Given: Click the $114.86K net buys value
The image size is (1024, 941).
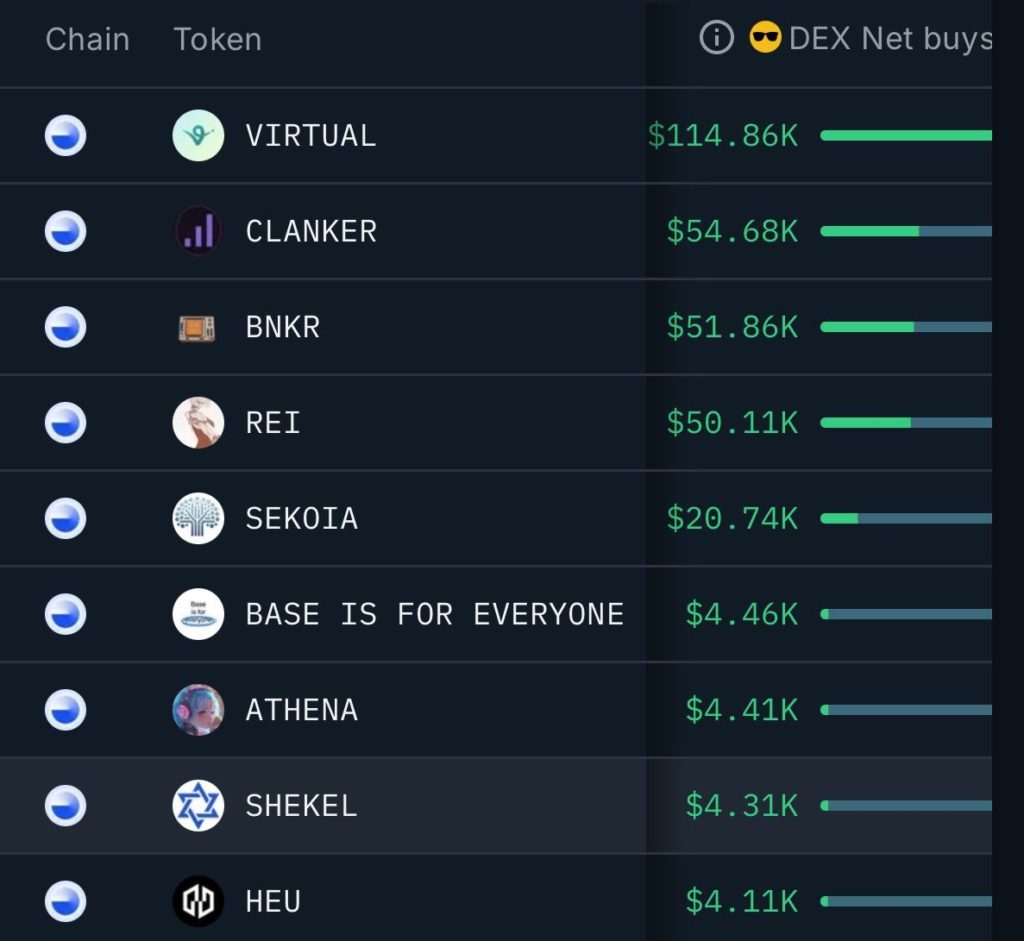Looking at the screenshot, I should pos(723,136).
